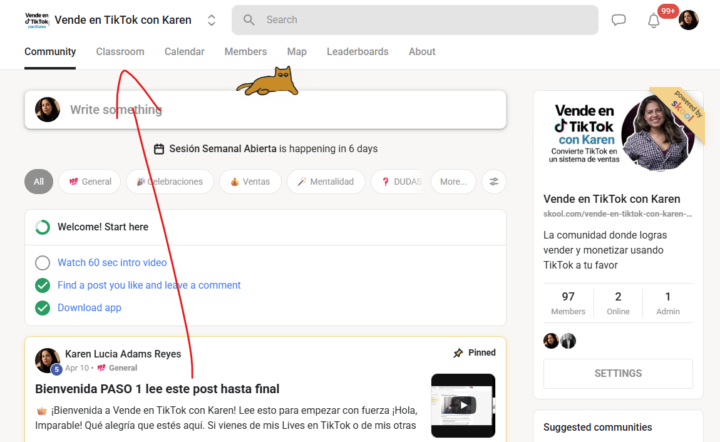The width and height of the screenshot is (720, 442).
Task: Open the chat messages icon
Action: pos(619,20)
